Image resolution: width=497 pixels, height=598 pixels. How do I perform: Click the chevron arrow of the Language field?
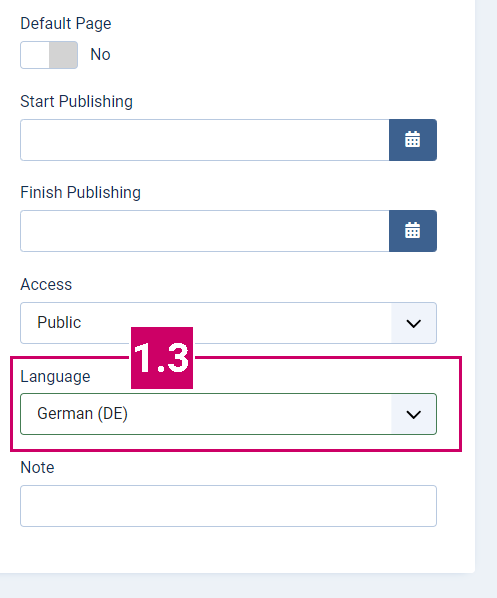(413, 414)
